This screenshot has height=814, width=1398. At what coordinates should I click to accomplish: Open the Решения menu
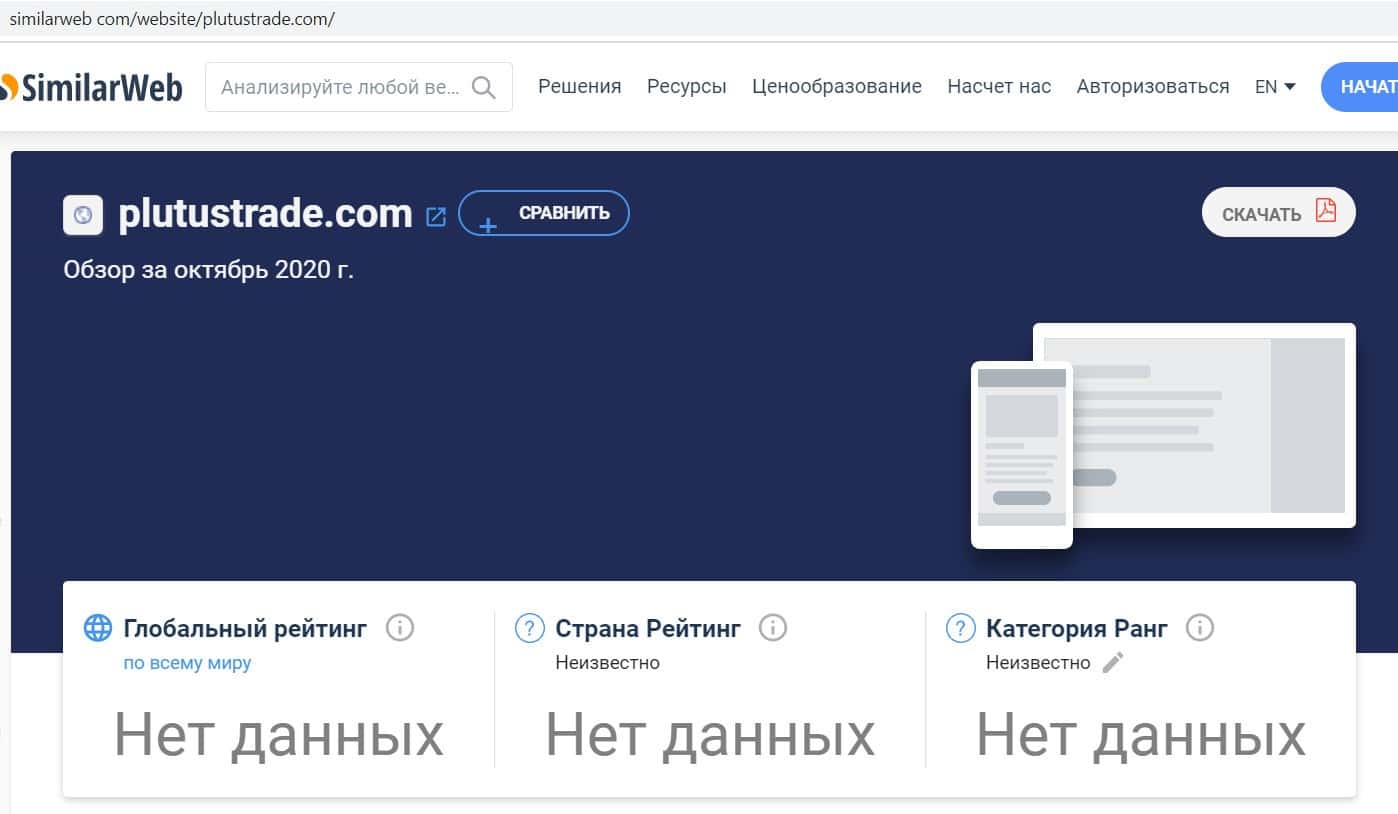tap(580, 87)
